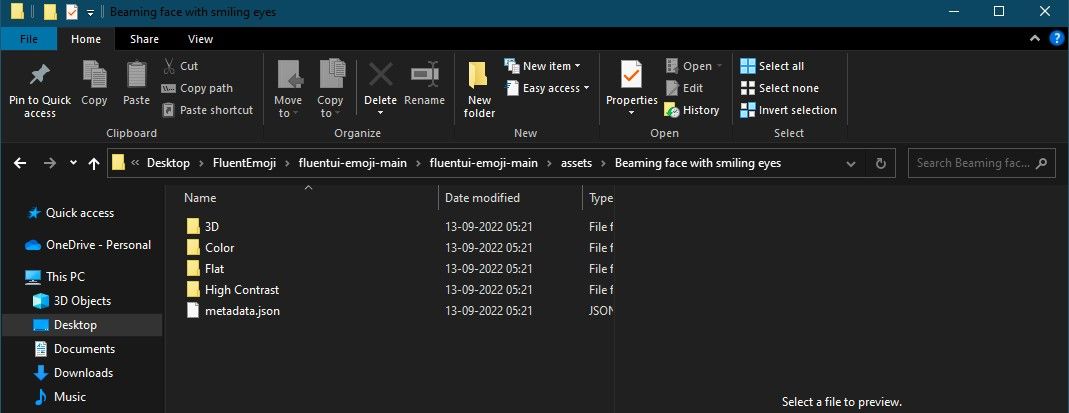
Task: Click Invert selection button
Action: point(788,110)
